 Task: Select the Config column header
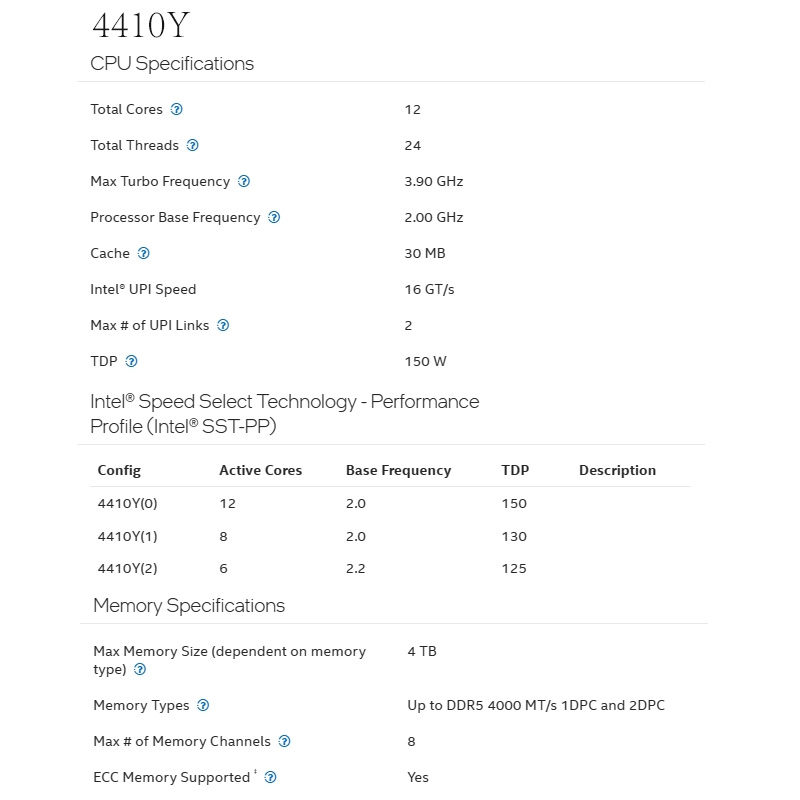(x=119, y=470)
